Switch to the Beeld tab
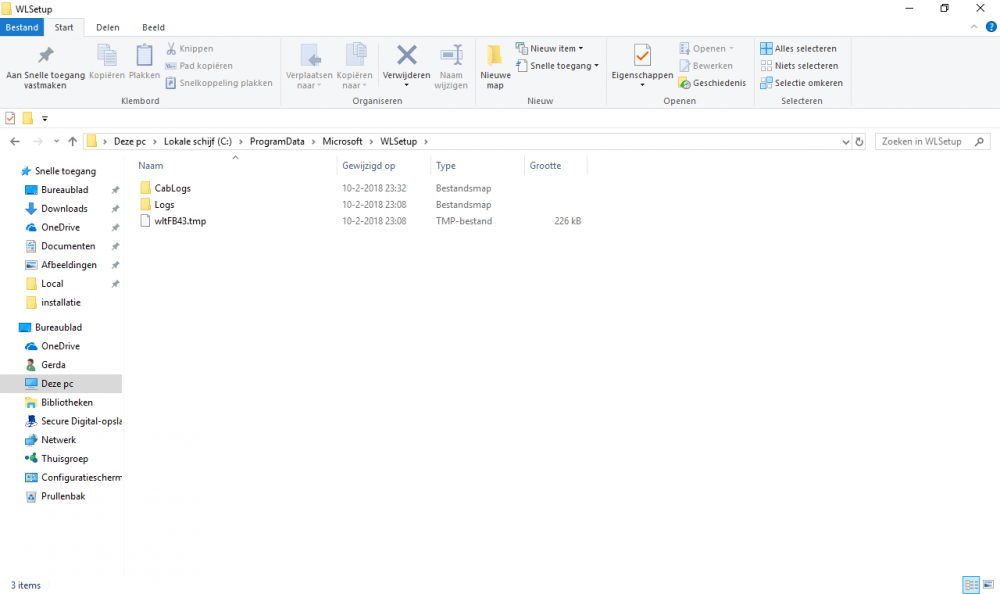 (153, 27)
